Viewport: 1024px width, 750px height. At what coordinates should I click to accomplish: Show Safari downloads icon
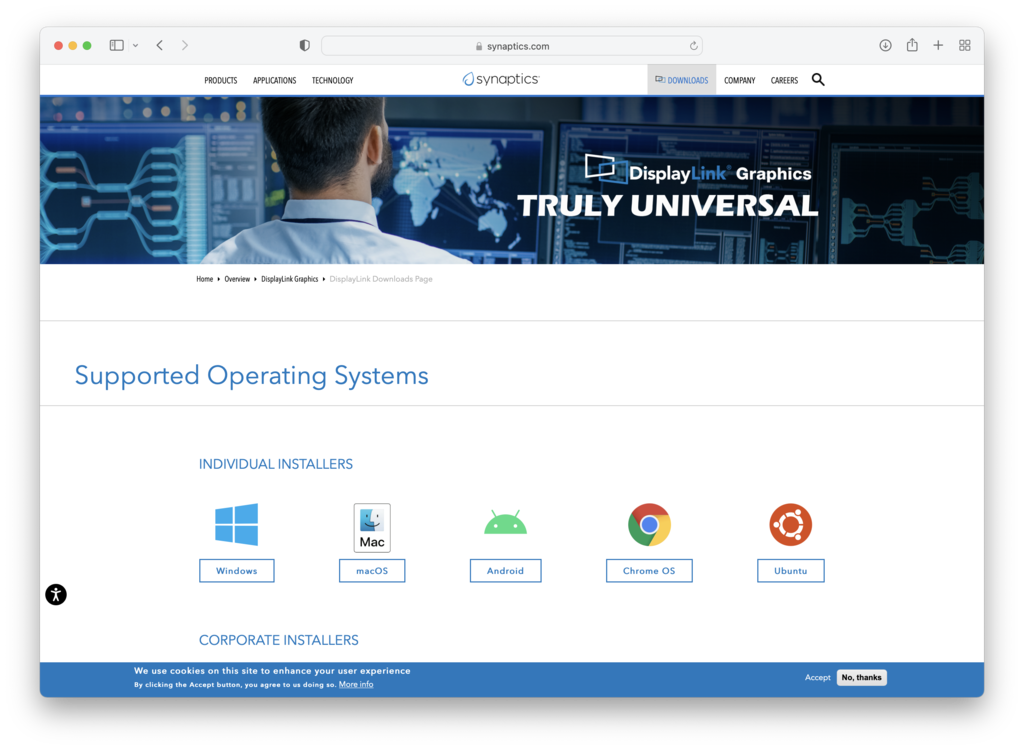point(885,45)
